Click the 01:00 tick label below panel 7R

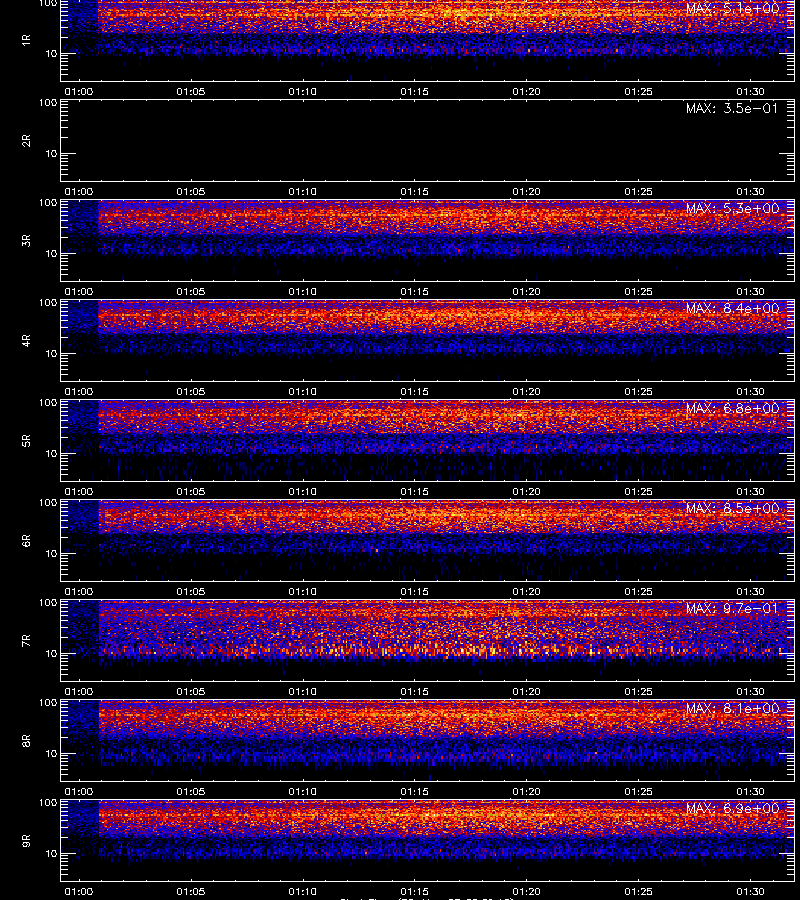(79, 692)
